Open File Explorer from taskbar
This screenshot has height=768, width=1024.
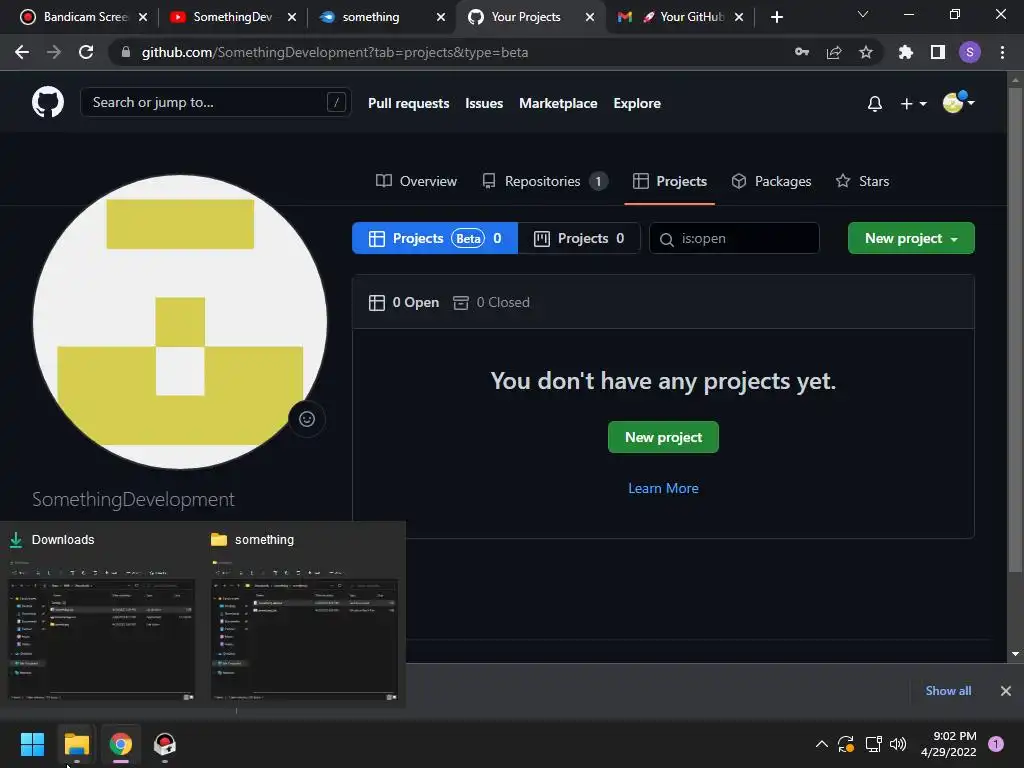click(76, 744)
